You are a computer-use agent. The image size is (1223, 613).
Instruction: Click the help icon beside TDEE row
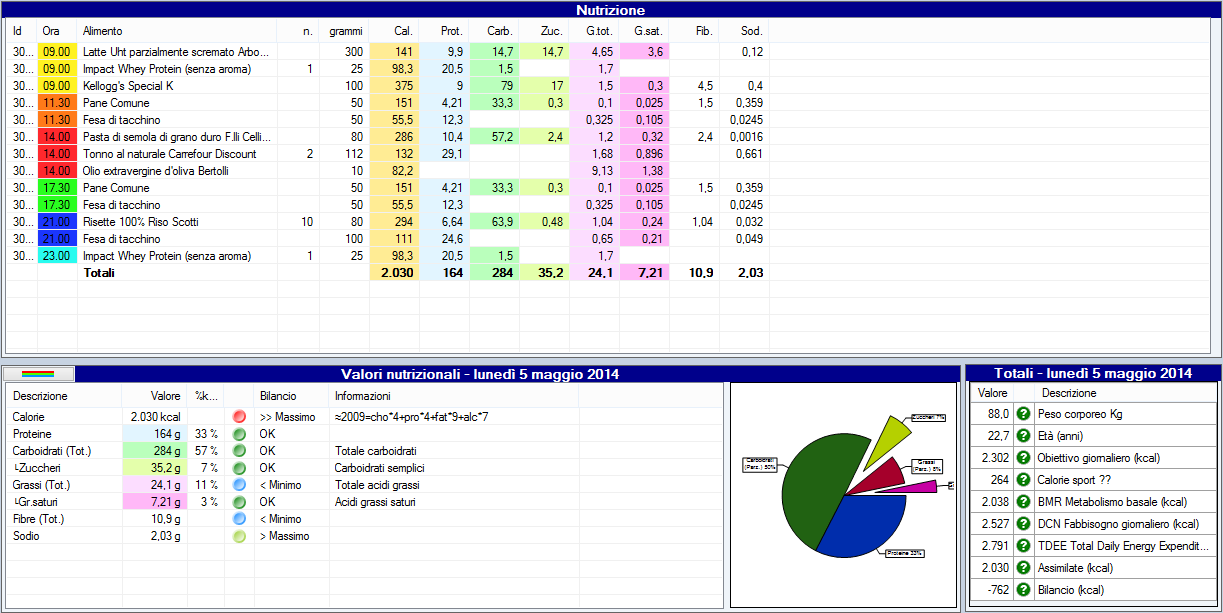click(x=1023, y=546)
